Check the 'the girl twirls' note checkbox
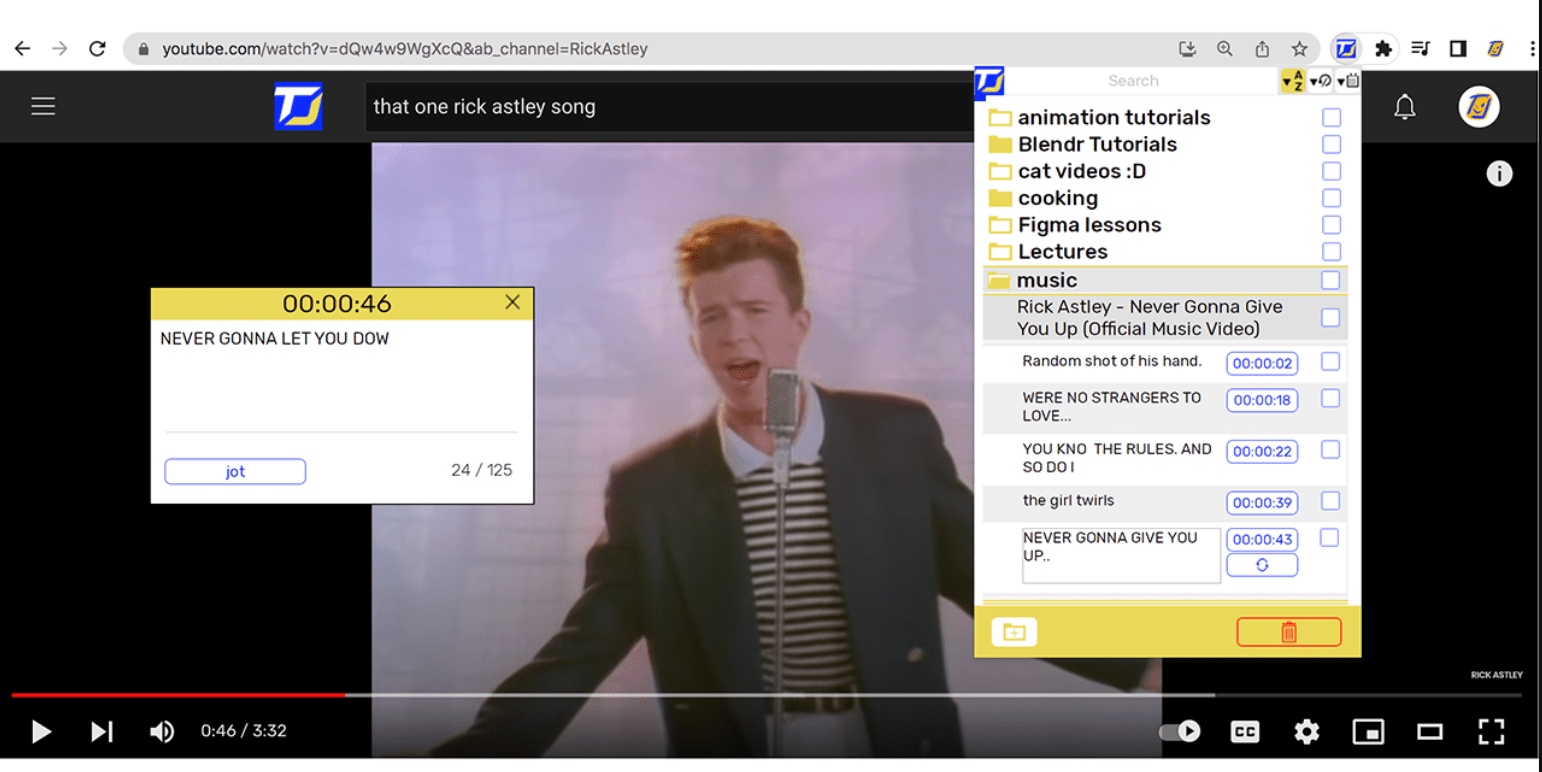The width and height of the screenshot is (1542, 772). (1330, 501)
